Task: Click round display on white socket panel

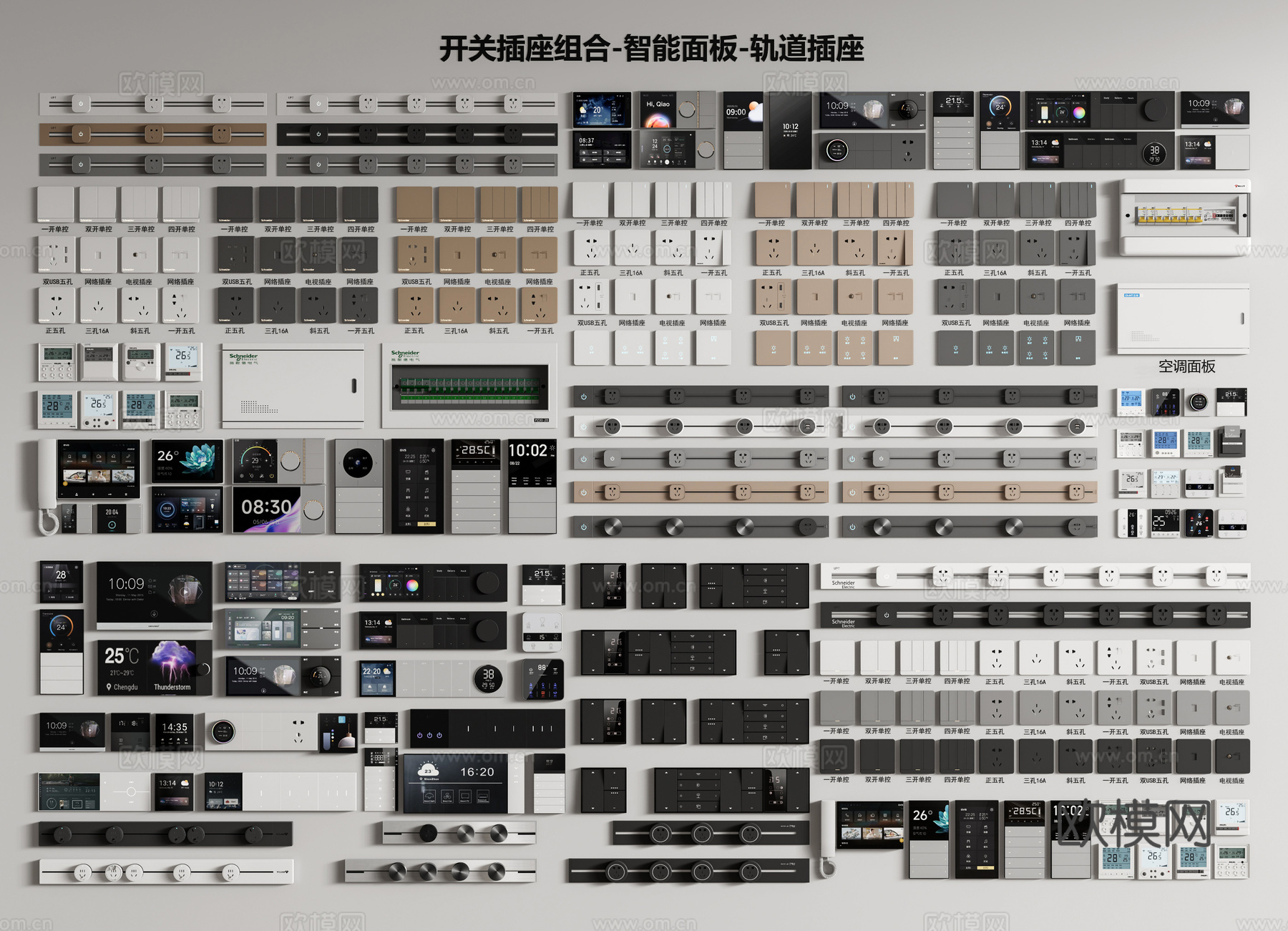Action: pyautogui.click(x=223, y=731)
